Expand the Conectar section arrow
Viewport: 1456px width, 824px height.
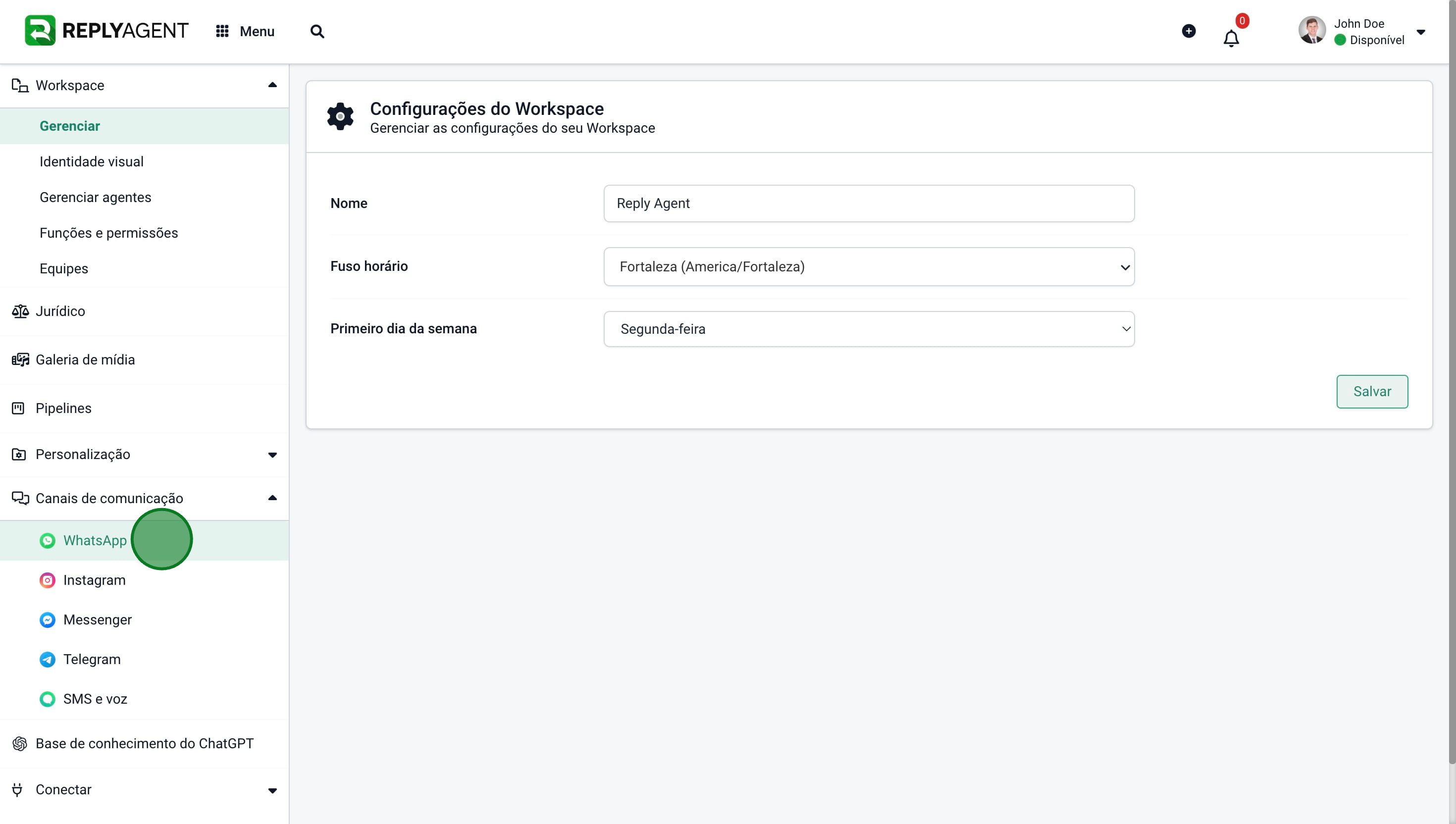272,791
